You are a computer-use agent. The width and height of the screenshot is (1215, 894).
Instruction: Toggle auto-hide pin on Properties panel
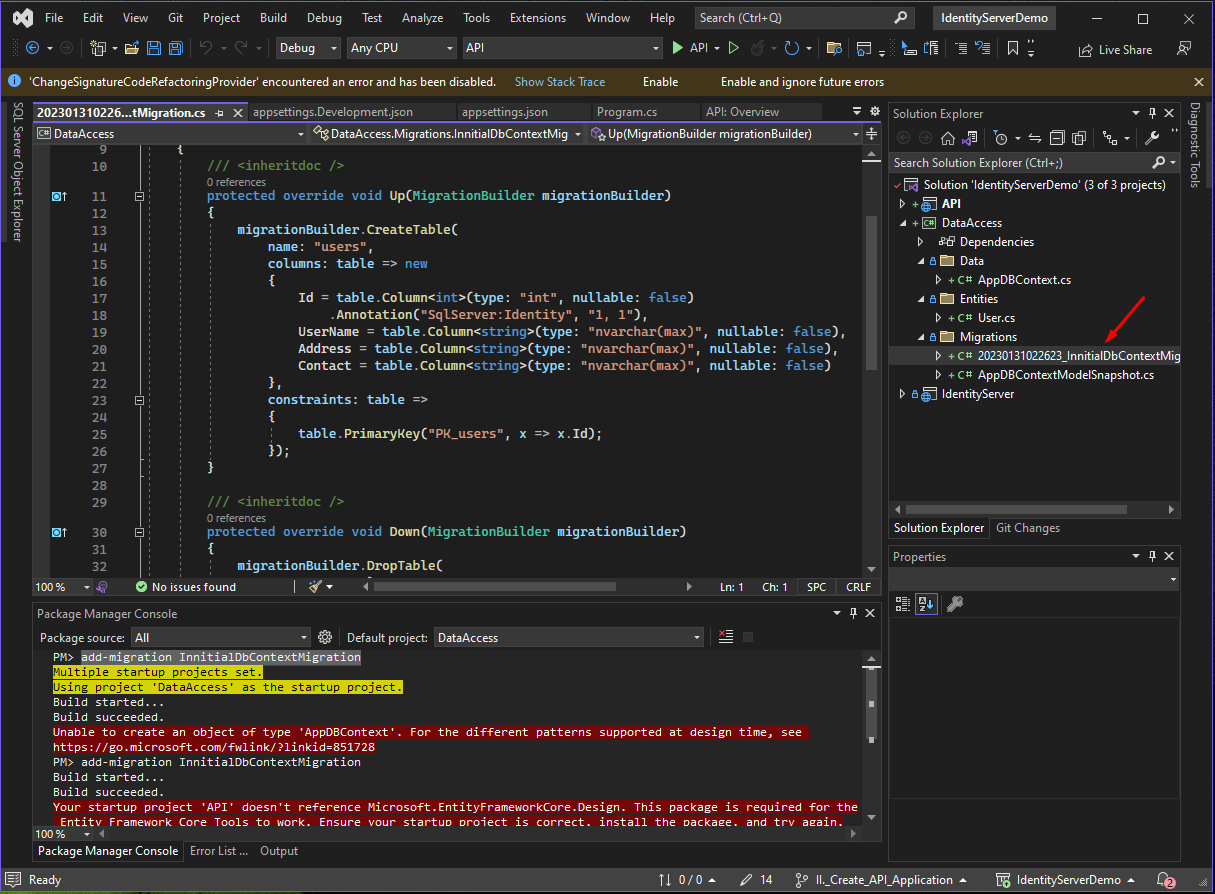pyautogui.click(x=1152, y=556)
